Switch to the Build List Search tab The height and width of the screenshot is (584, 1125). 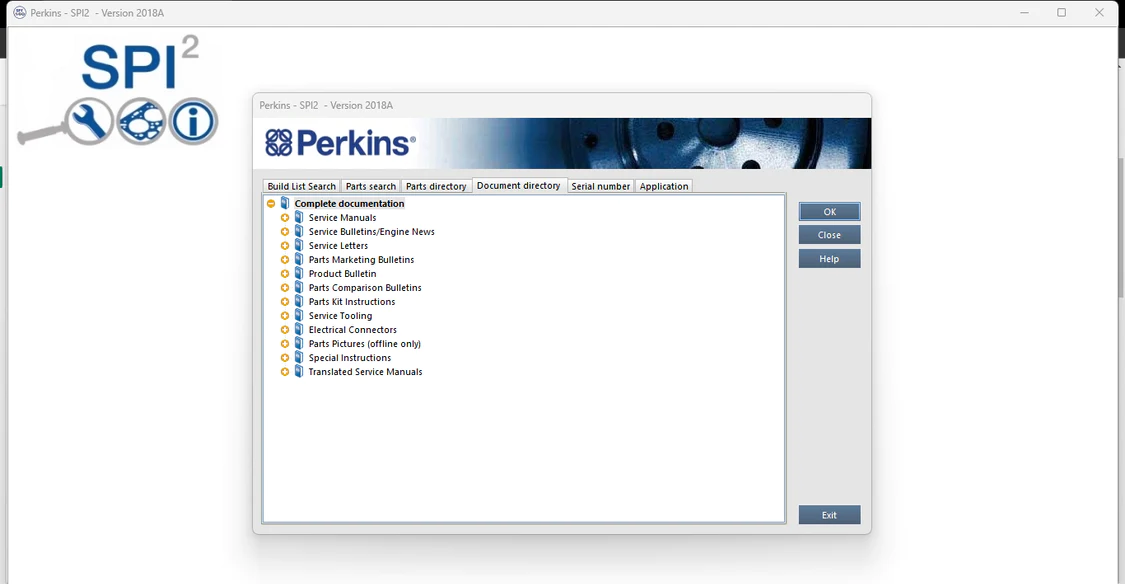click(x=302, y=186)
